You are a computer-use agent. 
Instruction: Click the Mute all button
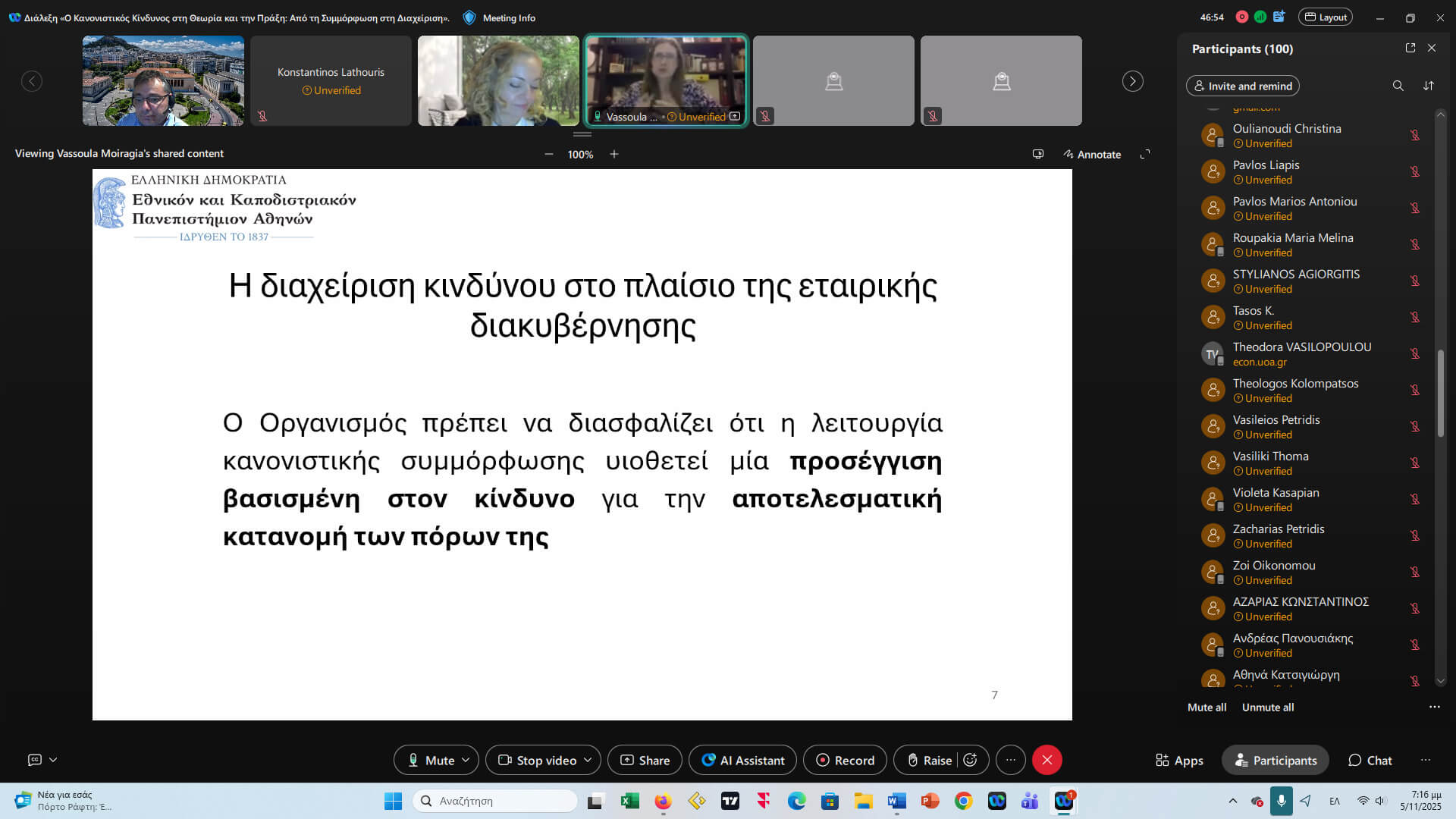coord(1207,707)
